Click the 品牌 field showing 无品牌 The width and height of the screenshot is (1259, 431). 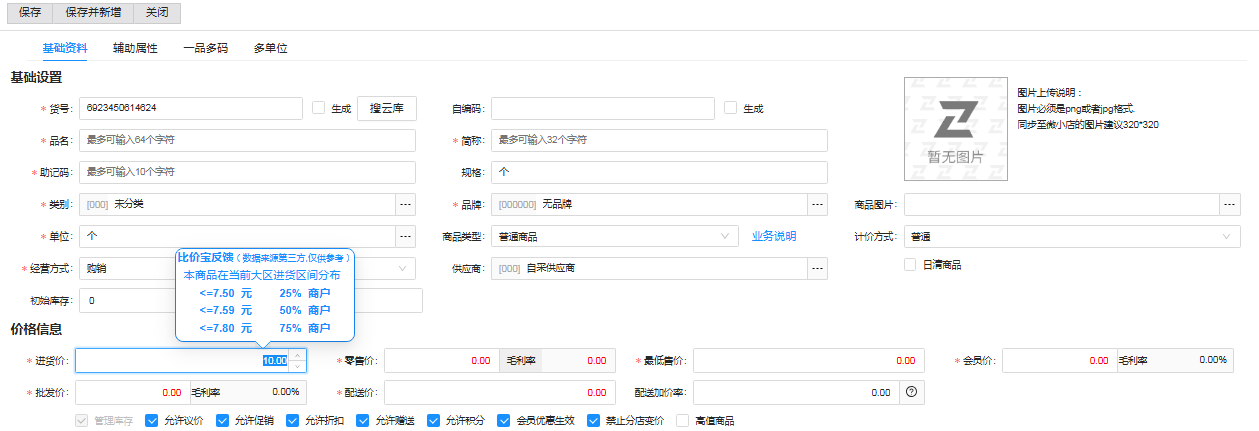[649, 204]
